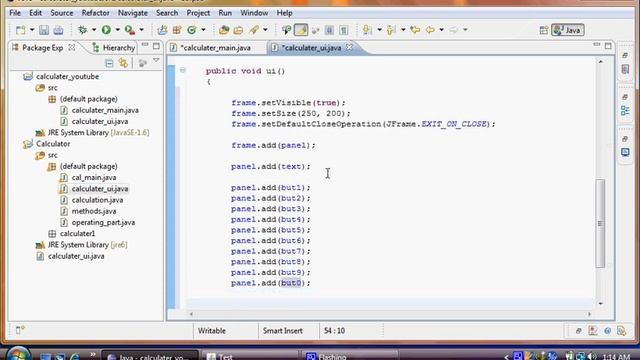Image resolution: width=640 pixels, height=360 pixels.
Task: Click the editor horizontal scroll right arrow
Action: point(589,314)
